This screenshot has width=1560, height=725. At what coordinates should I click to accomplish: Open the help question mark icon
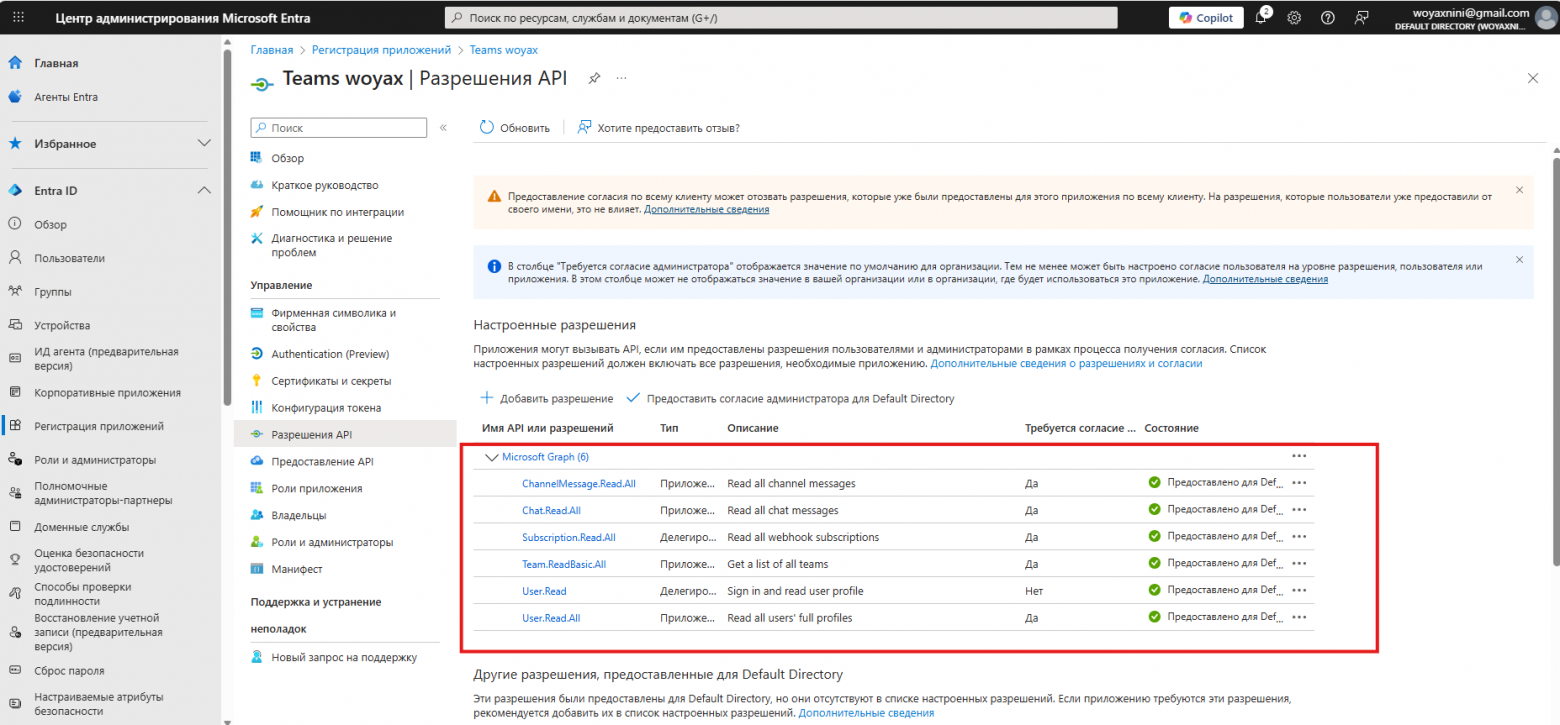coord(1328,18)
